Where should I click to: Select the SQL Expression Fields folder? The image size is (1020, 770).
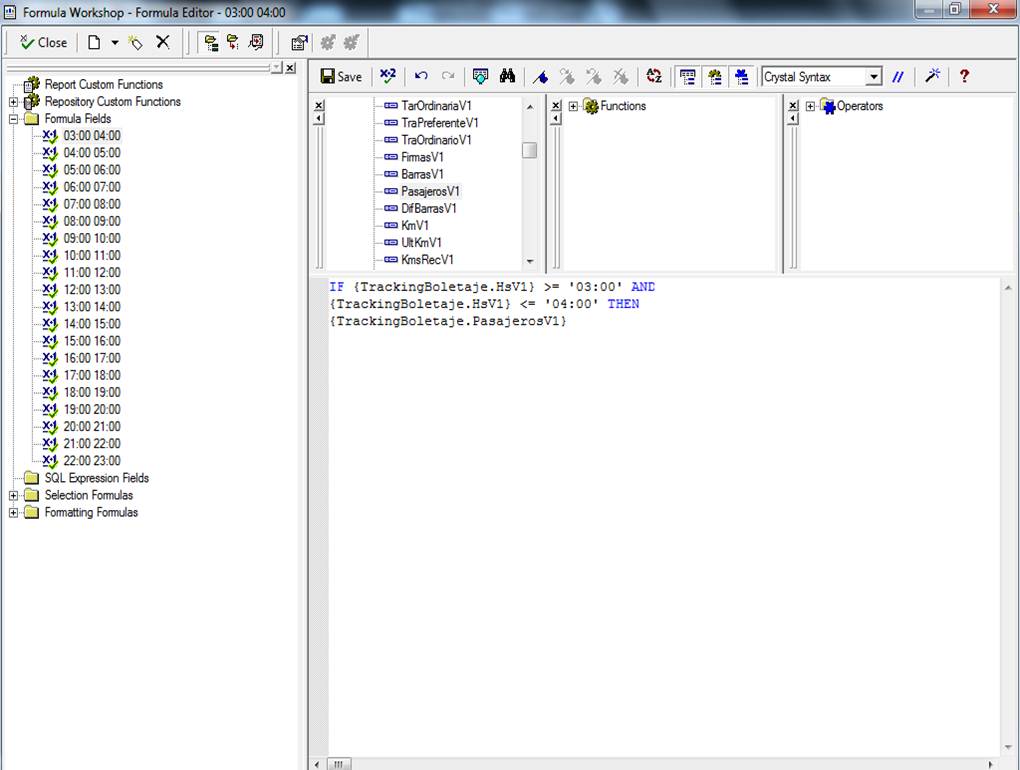(x=96, y=478)
